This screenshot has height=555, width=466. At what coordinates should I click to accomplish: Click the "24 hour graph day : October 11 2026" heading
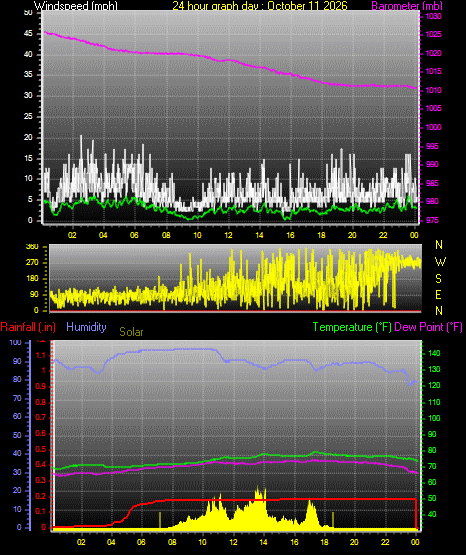tap(260, 6)
